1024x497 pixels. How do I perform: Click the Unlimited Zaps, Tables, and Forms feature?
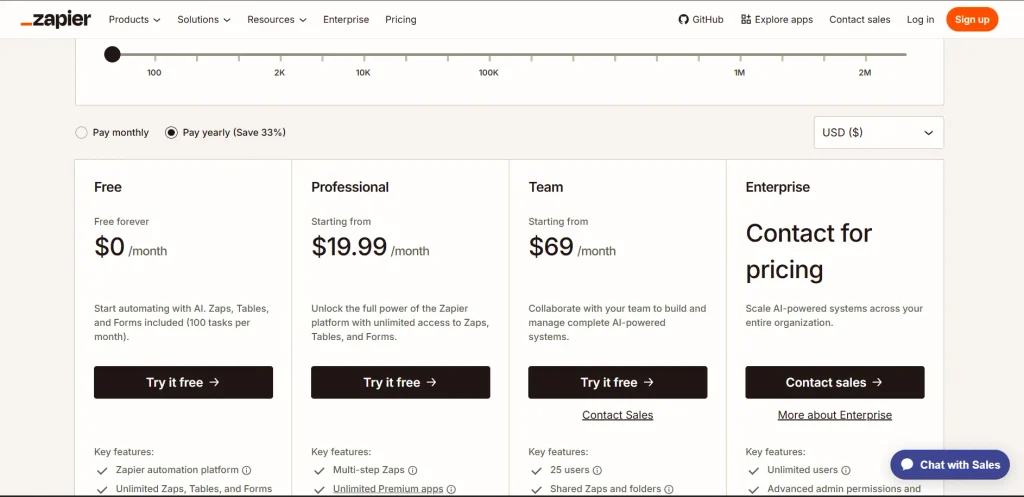tap(194, 489)
